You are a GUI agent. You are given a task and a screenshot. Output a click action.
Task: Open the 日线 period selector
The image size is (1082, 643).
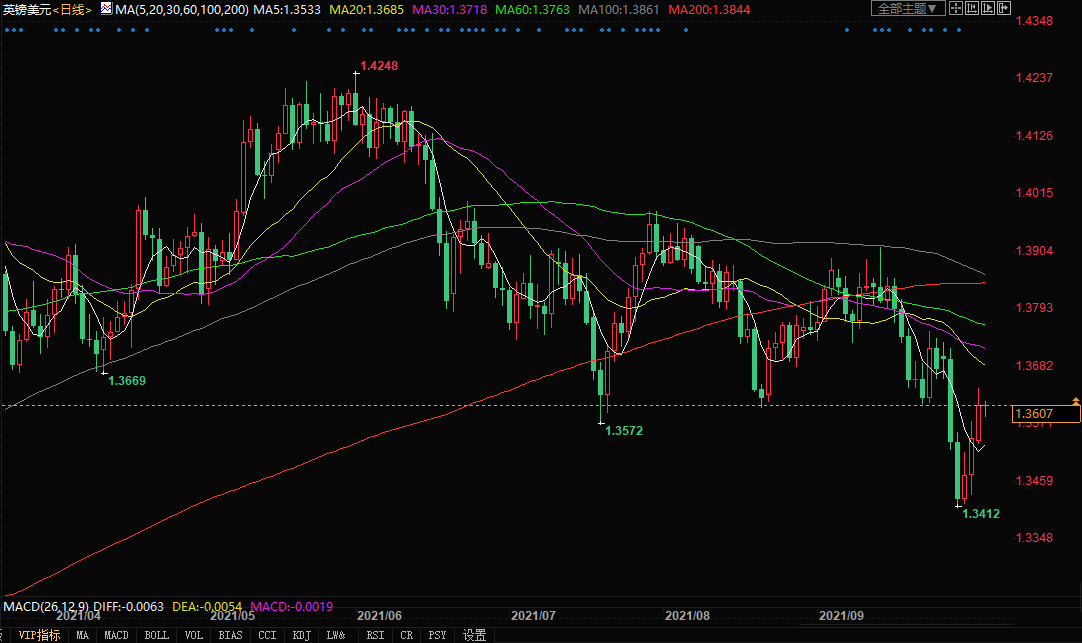coord(72,9)
